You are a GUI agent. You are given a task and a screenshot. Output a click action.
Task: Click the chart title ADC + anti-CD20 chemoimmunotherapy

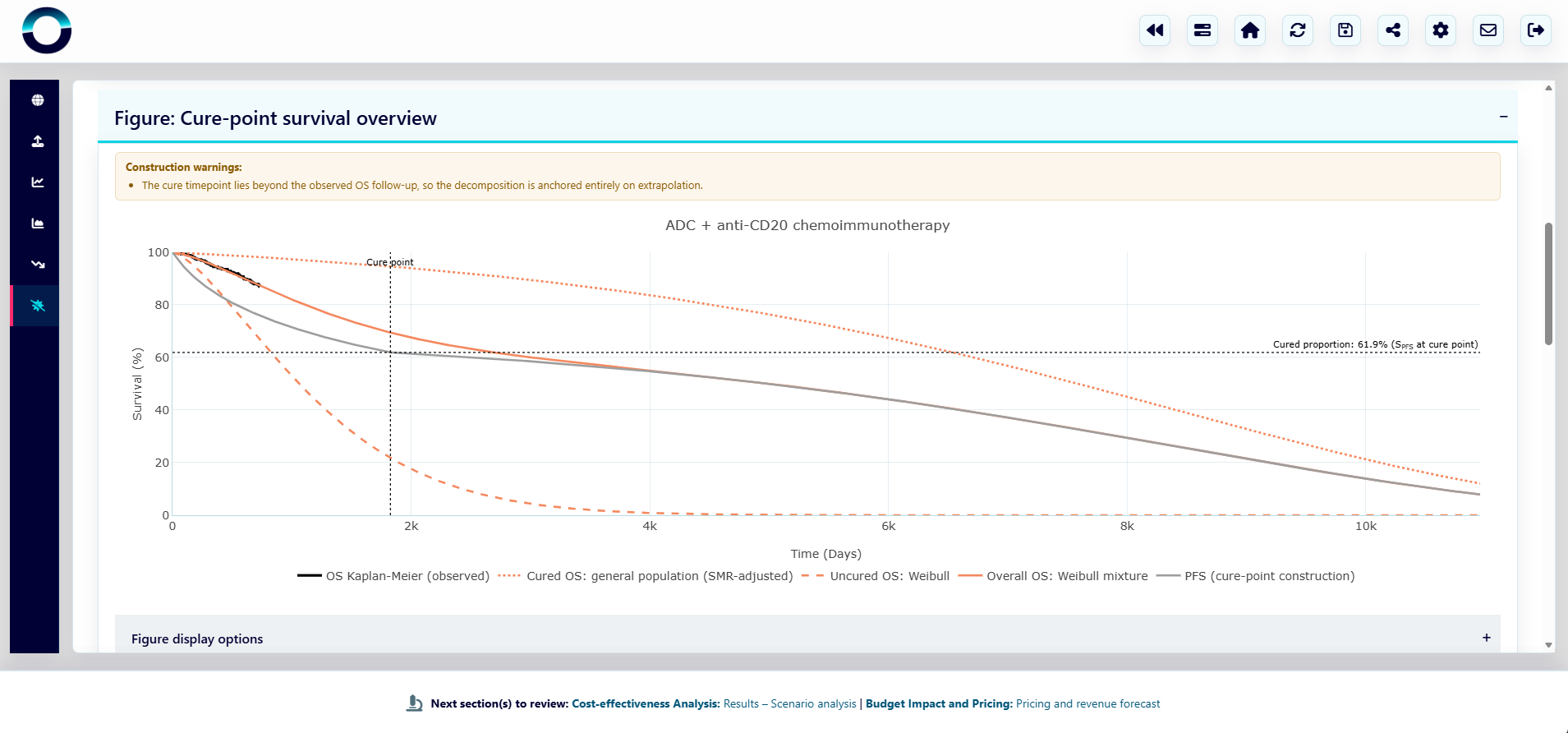(x=807, y=225)
